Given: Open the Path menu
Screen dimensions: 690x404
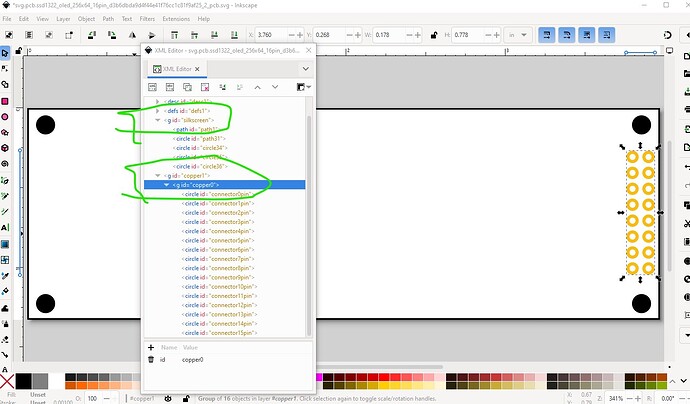Looking at the screenshot, I should pyautogui.click(x=108, y=19).
